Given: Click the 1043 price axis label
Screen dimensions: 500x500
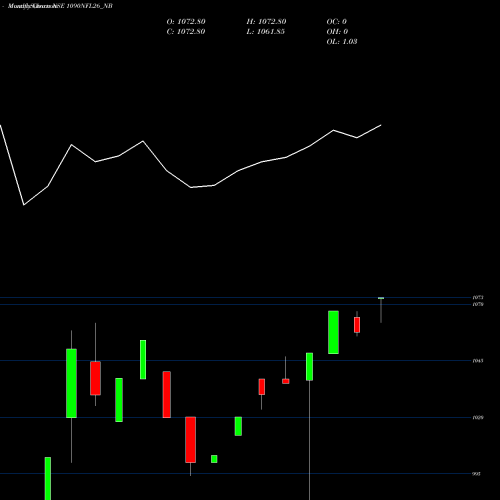Looking at the screenshot, I should tap(478, 361).
